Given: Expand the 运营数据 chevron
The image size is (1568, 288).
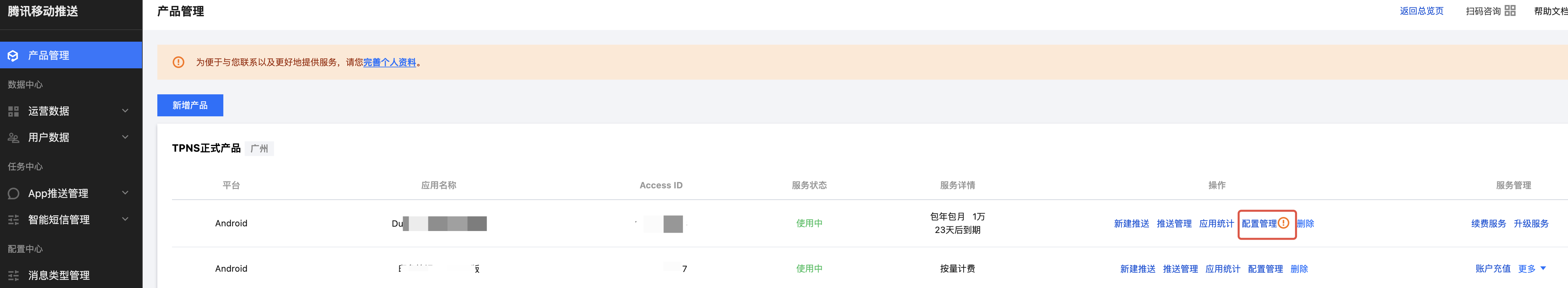Looking at the screenshot, I should coord(125,111).
